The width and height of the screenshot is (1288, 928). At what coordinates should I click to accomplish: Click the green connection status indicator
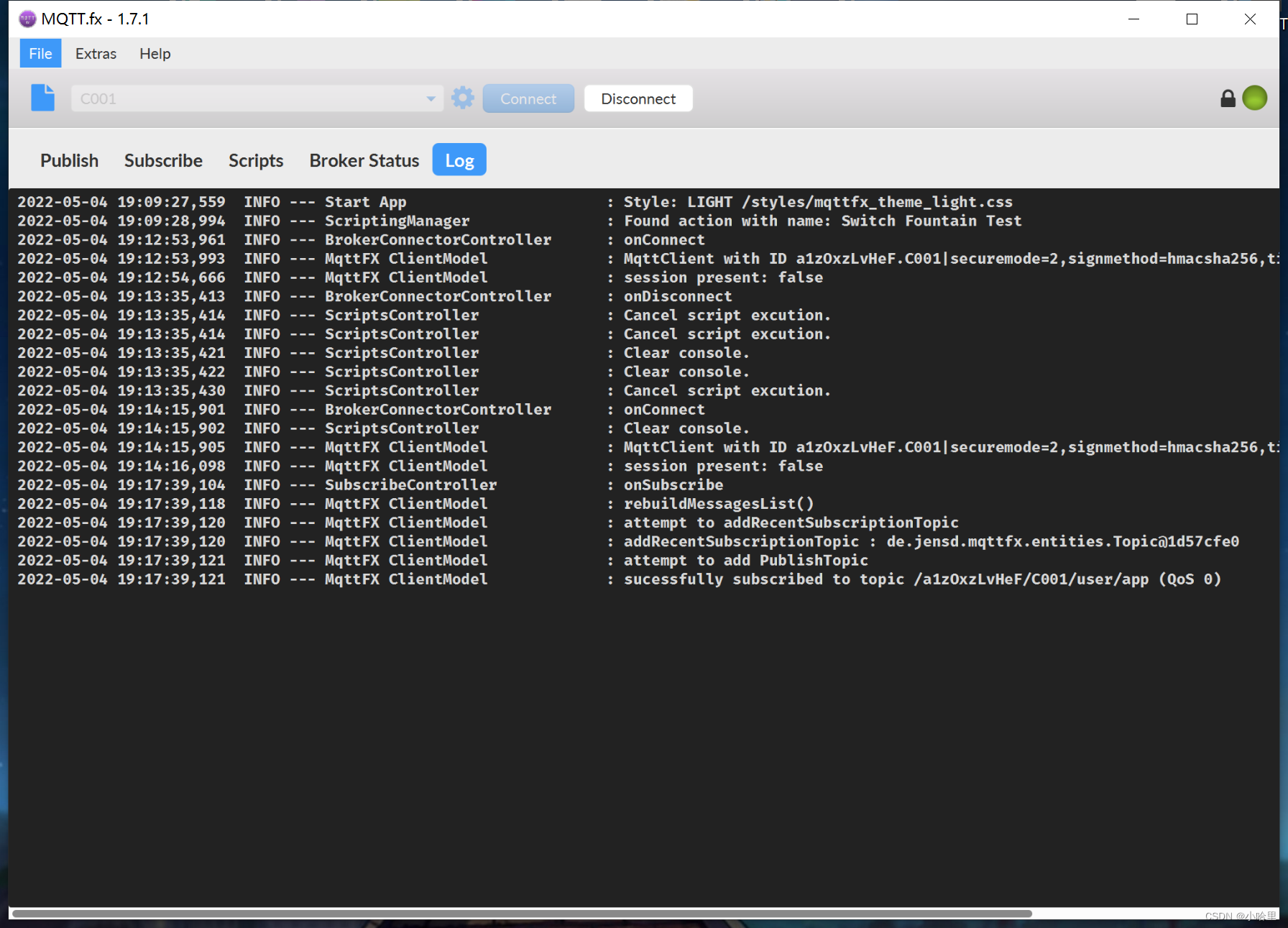1254,98
